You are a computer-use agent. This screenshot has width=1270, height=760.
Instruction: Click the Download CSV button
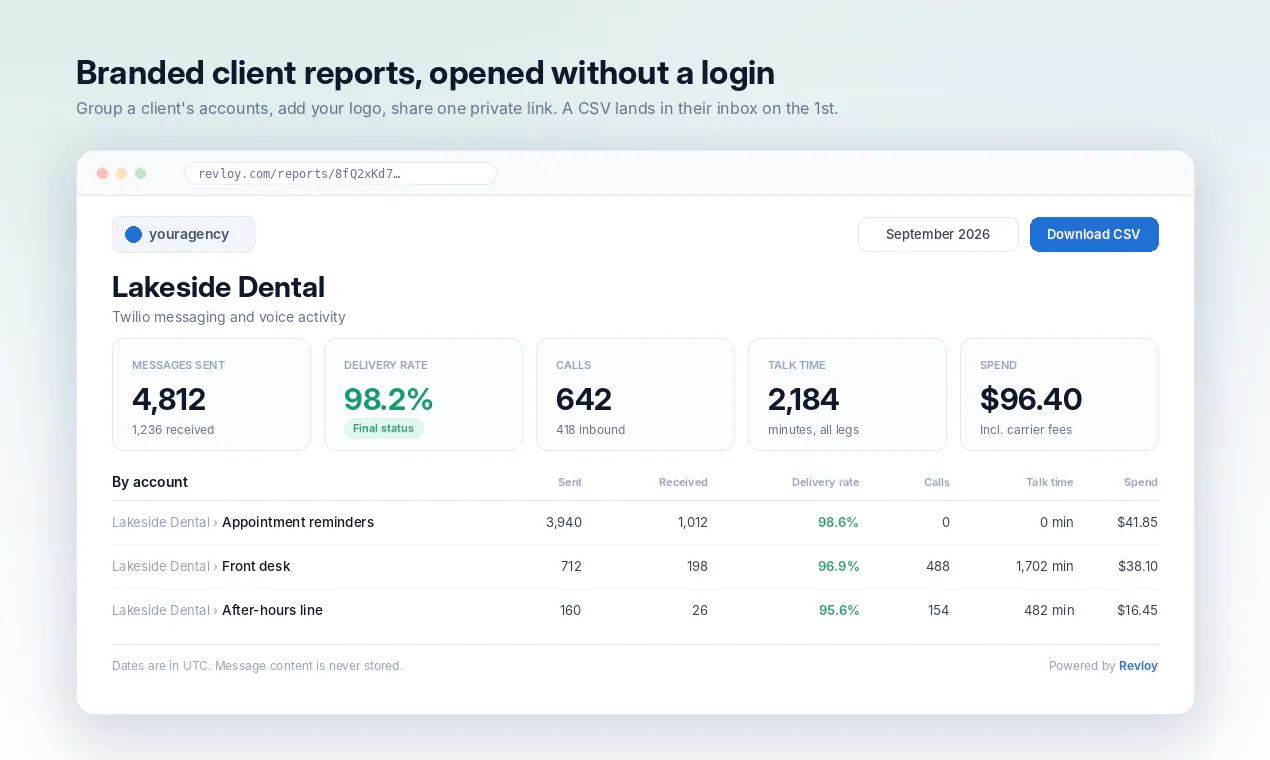1094,234
